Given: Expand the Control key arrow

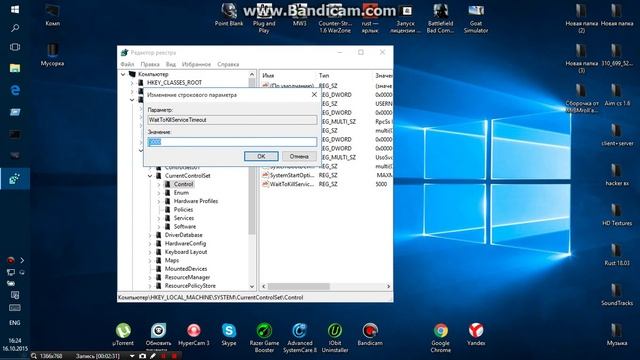Looking at the screenshot, I should tap(159, 184).
